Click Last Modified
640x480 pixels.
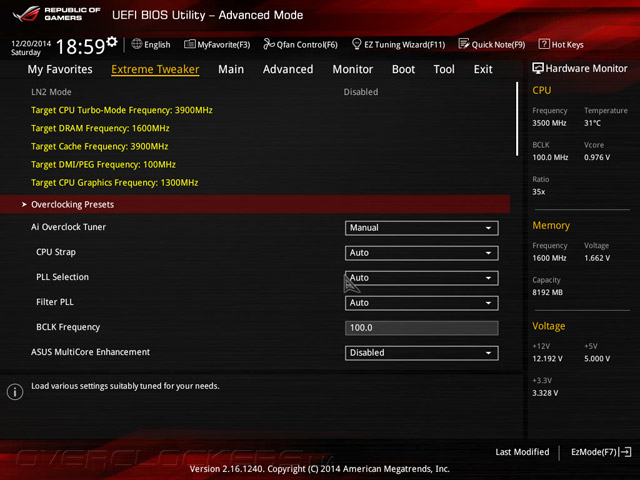click(522, 452)
